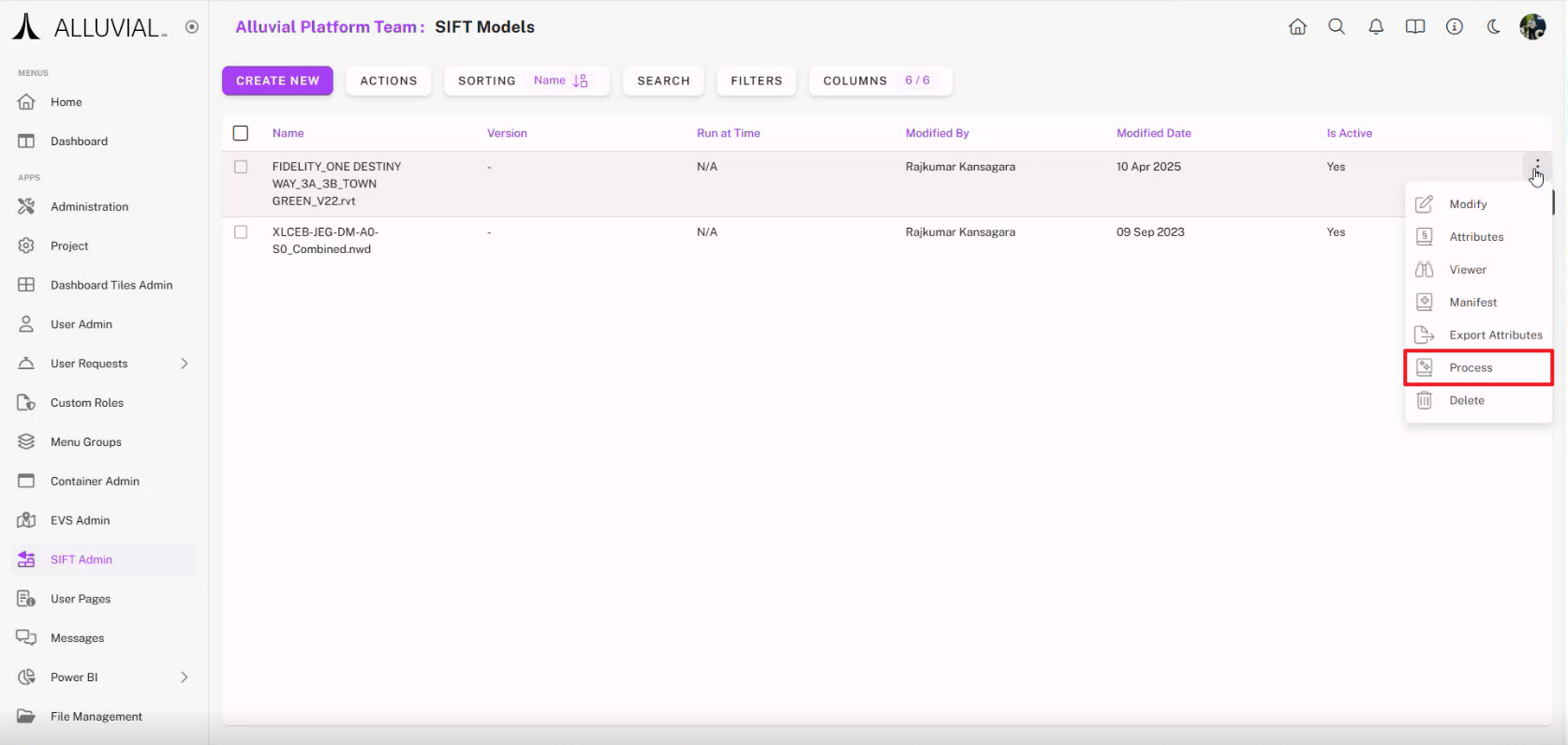Open the documentation book icon
The width and height of the screenshot is (1568, 745).
point(1415,27)
